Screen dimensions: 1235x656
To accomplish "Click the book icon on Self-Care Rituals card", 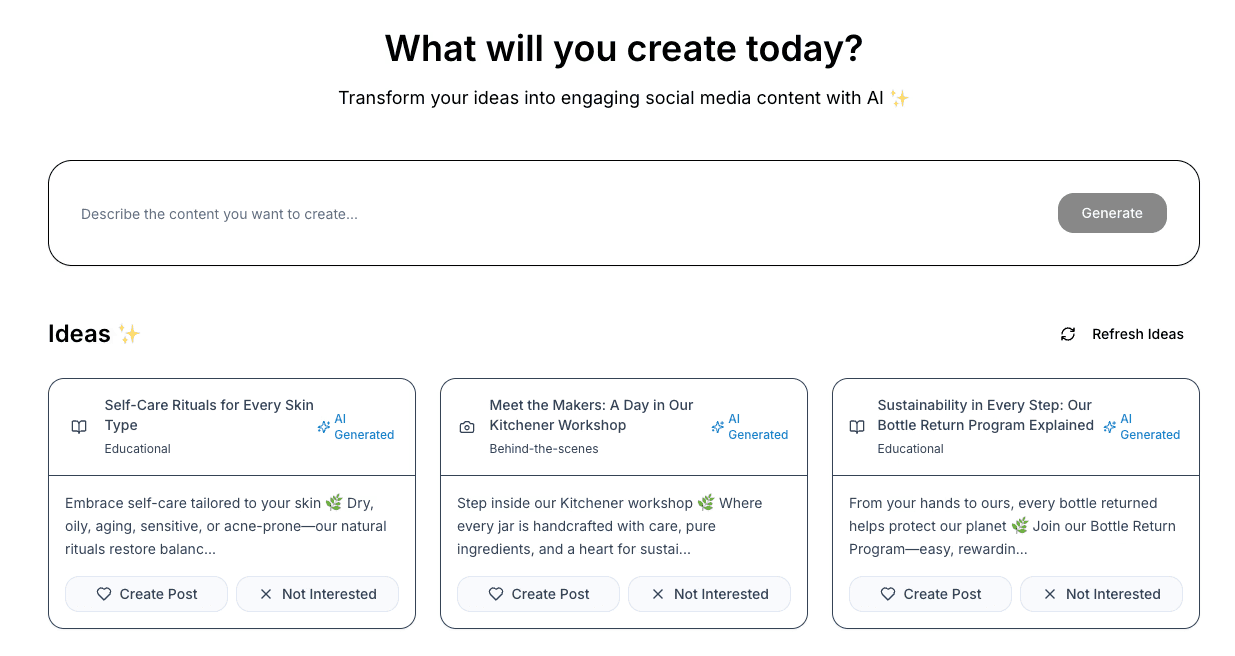I will [x=79, y=427].
